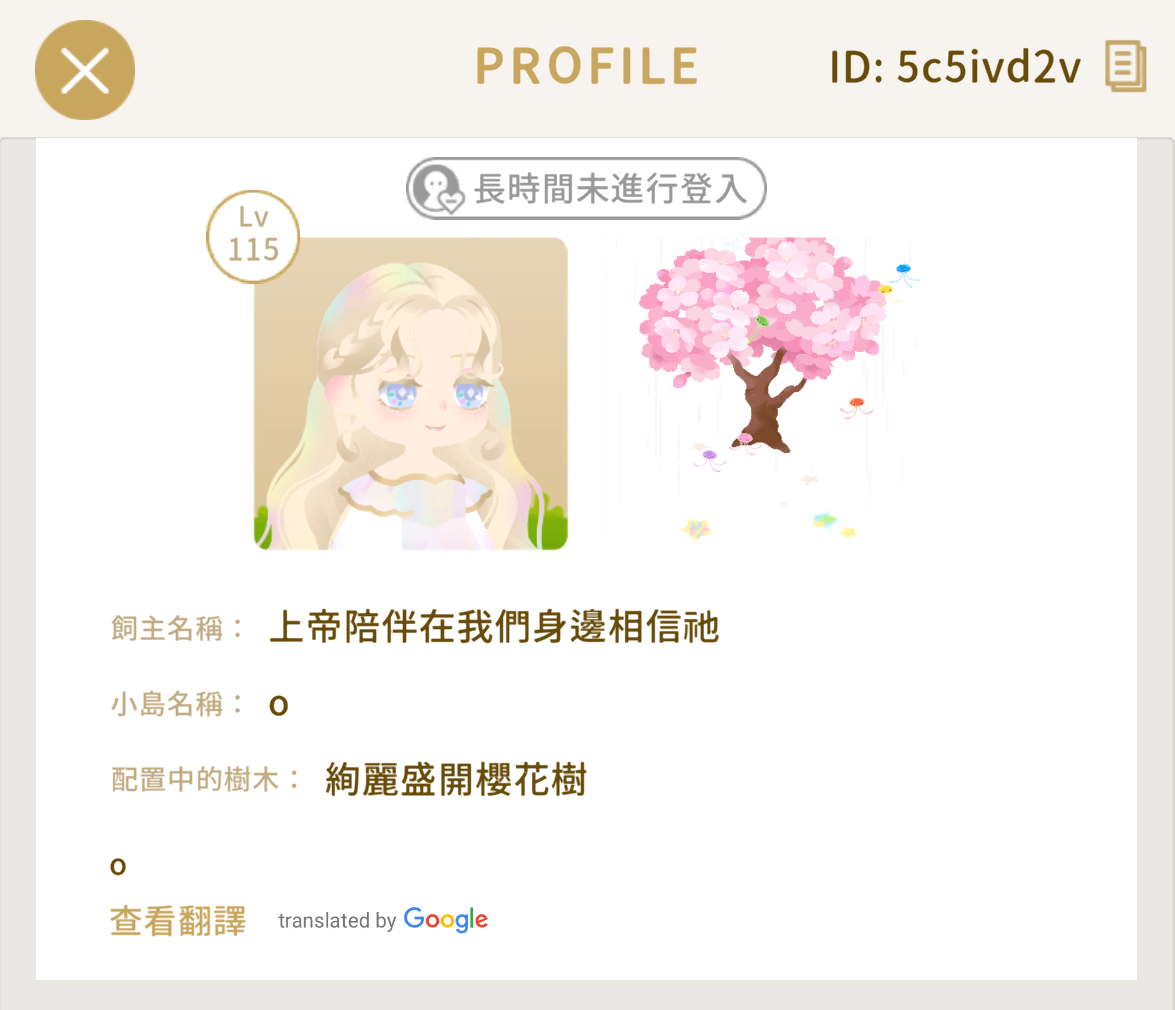Click the ID text 5c5ivd2v

point(988,67)
